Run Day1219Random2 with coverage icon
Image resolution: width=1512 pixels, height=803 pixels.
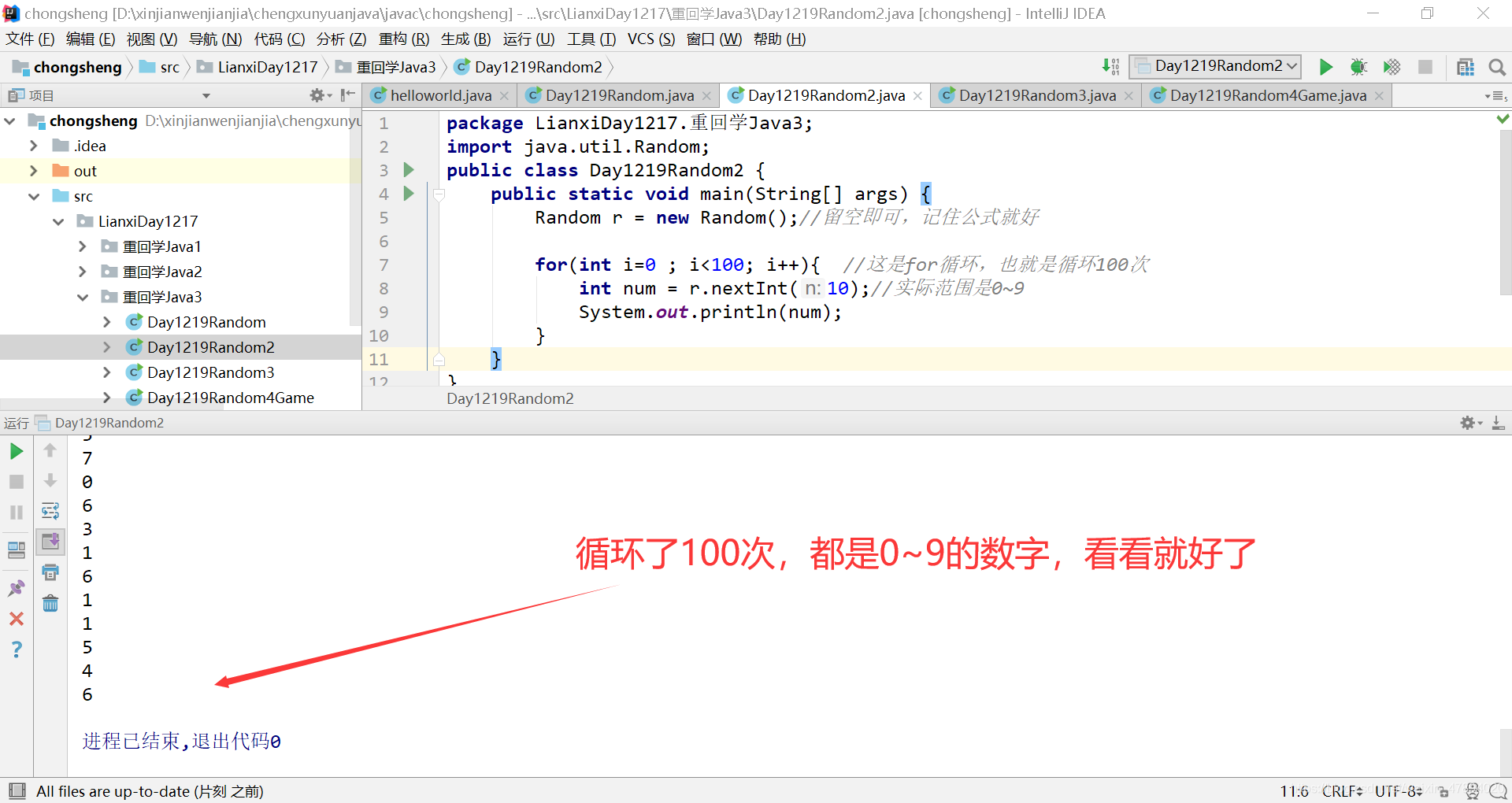pyautogui.click(x=1391, y=67)
